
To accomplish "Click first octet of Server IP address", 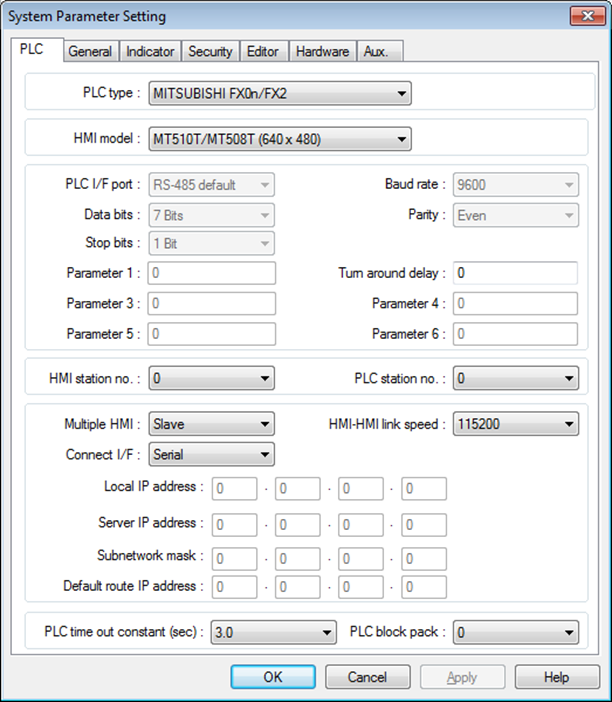I will (235, 525).
